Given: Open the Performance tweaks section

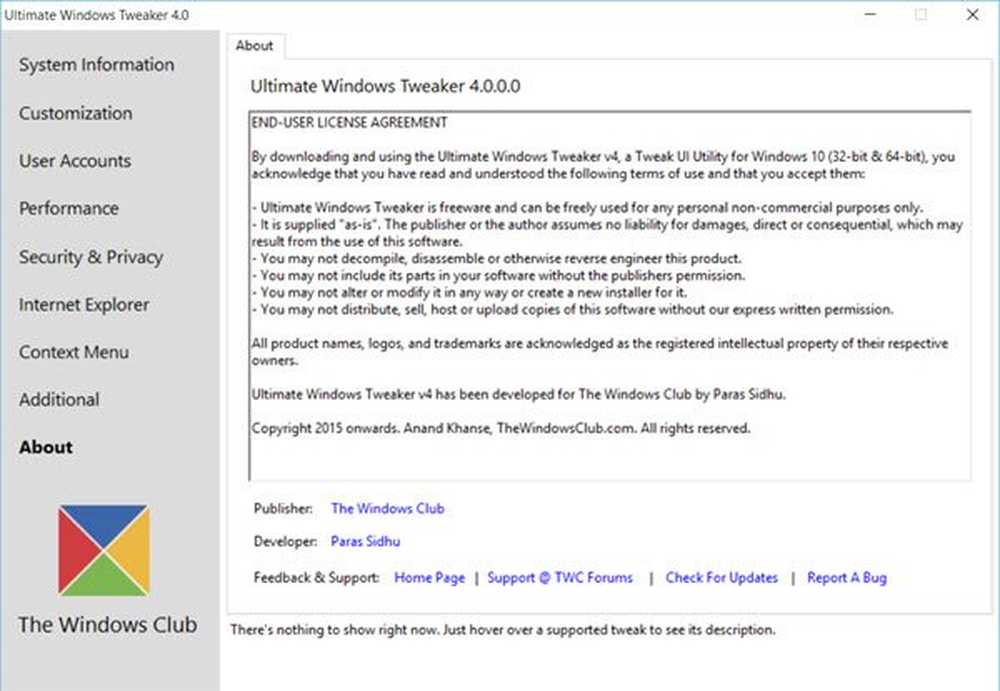Looking at the screenshot, I should [x=69, y=208].
